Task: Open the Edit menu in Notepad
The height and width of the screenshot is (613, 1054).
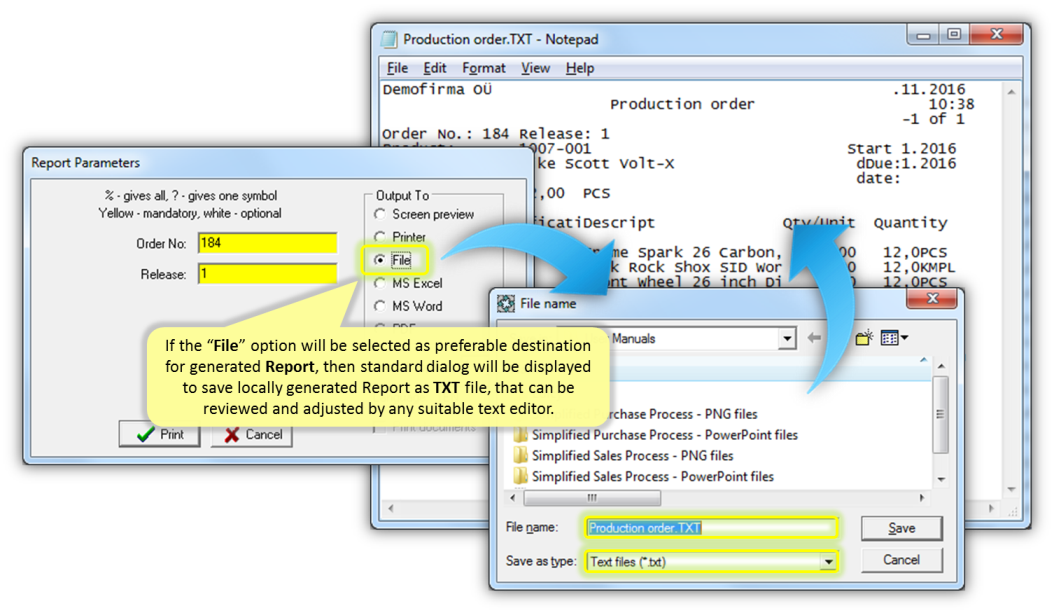Action: point(434,68)
